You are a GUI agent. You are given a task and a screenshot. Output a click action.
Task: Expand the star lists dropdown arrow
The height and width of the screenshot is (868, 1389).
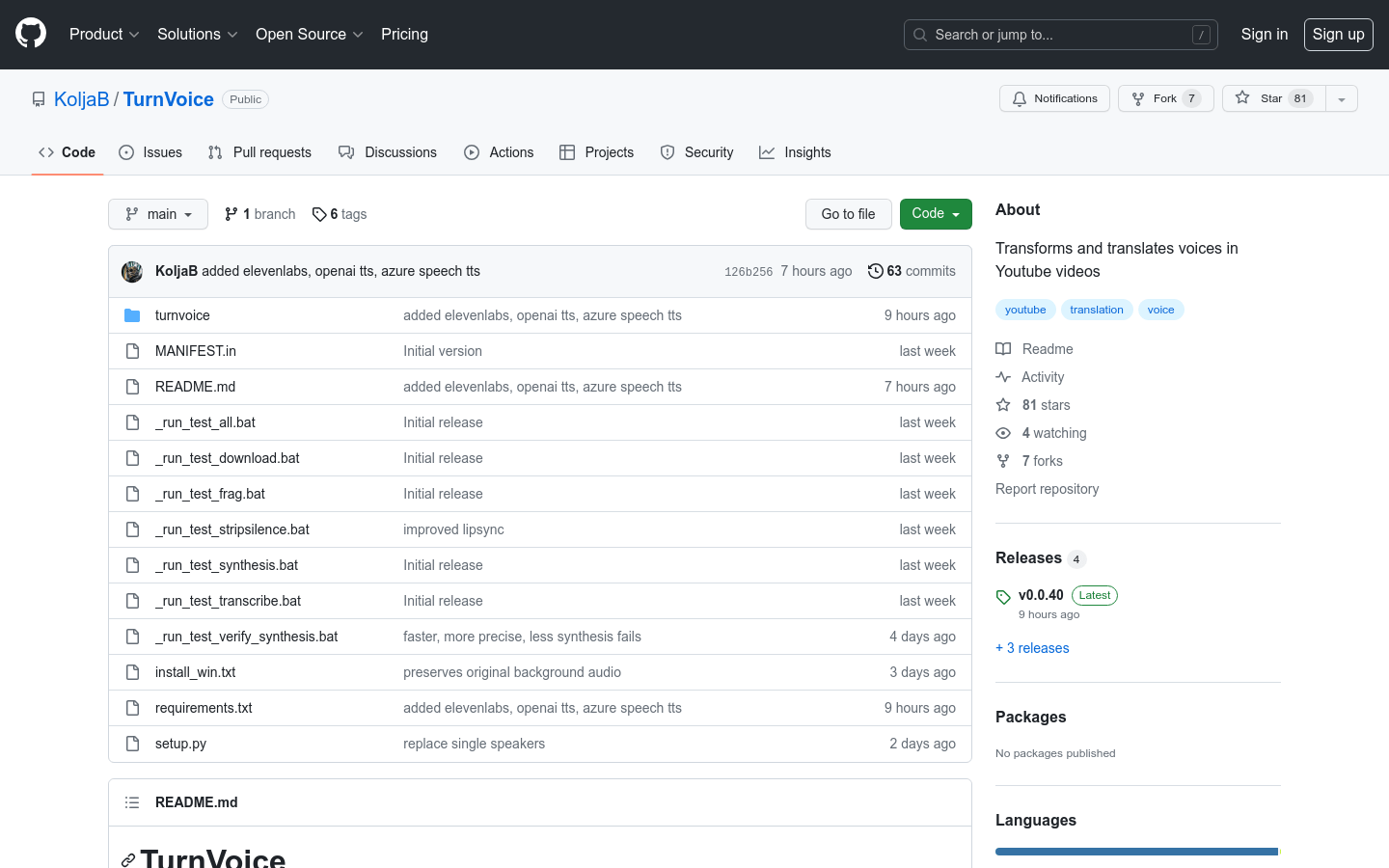pos(1341,99)
